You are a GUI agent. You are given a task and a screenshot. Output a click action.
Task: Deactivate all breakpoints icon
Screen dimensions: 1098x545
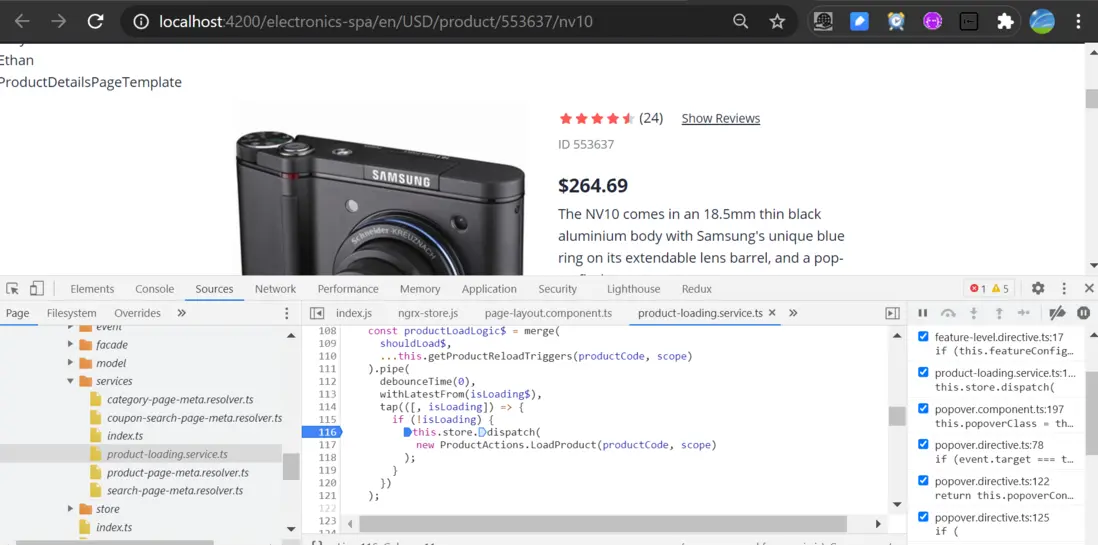click(1057, 313)
